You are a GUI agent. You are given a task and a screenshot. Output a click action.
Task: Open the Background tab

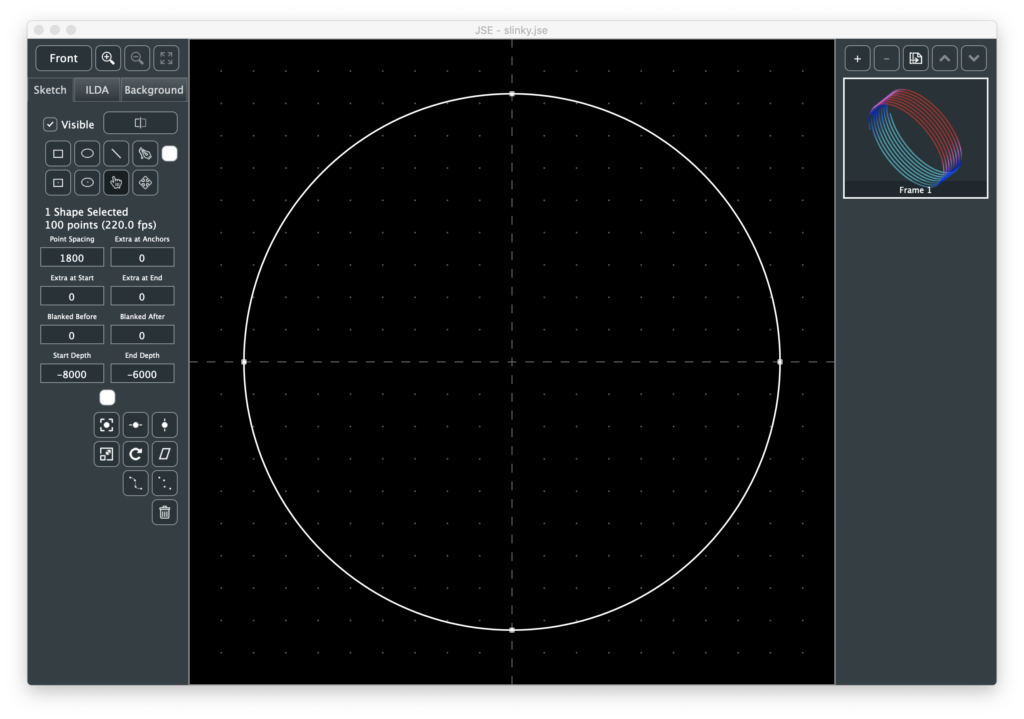coord(153,90)
